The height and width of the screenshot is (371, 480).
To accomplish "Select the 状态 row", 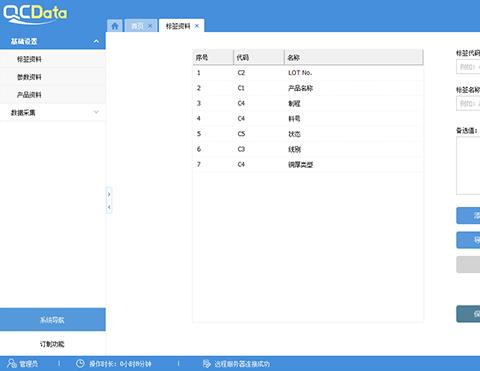I will (x=308, y=134).
